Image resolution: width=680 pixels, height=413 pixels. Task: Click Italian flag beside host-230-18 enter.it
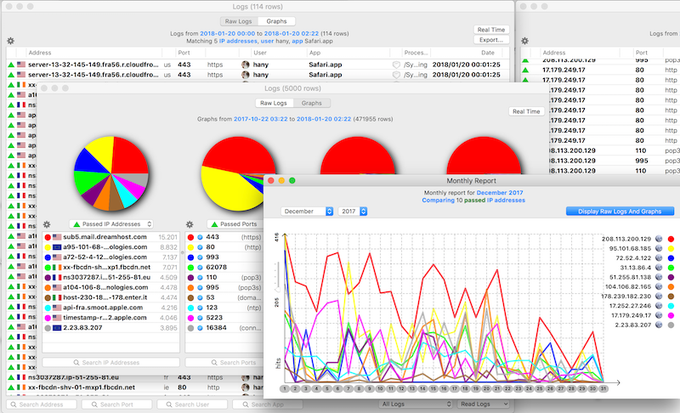tap(57, 298)
